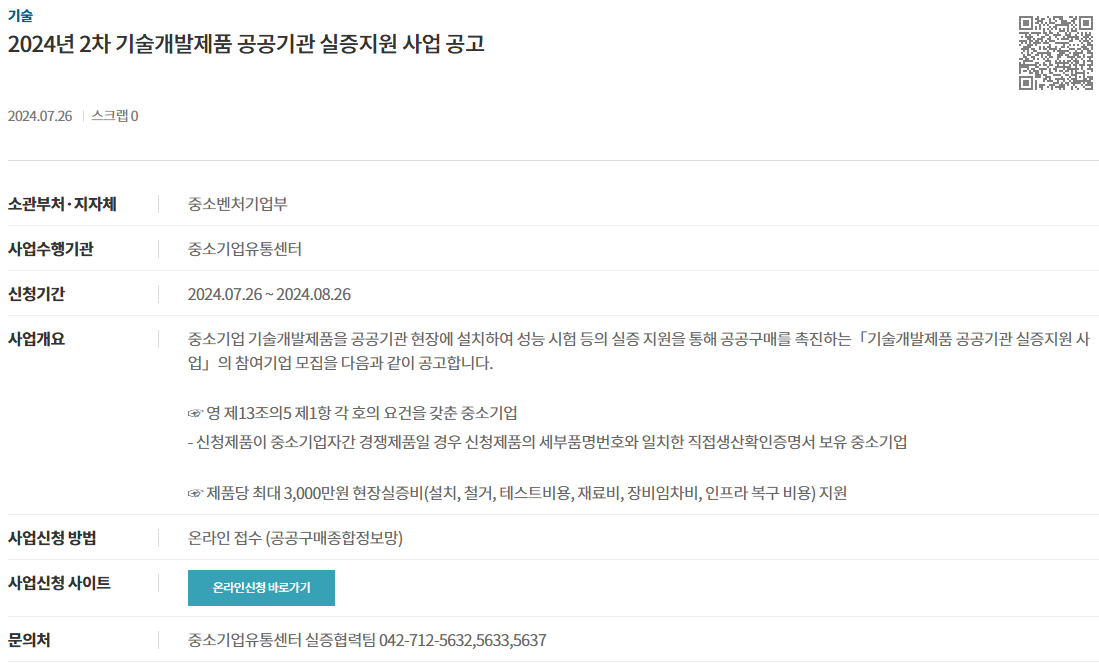The width and height of the screenshot is (1099, 666).
Task: Click the first pointing-hand bullet icon
Action: tap(195, 414)
